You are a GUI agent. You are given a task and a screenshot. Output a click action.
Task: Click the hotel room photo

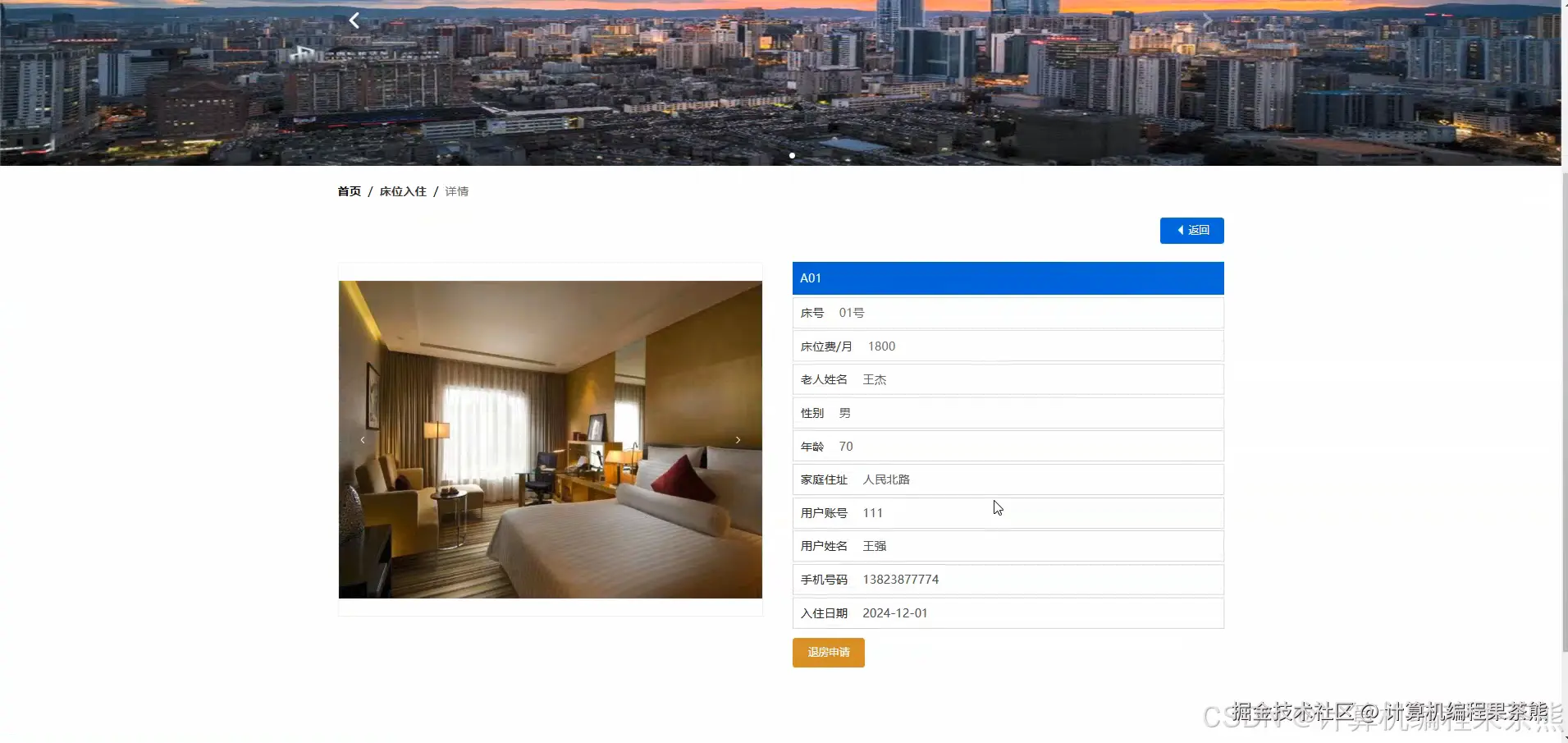[551, 439]
